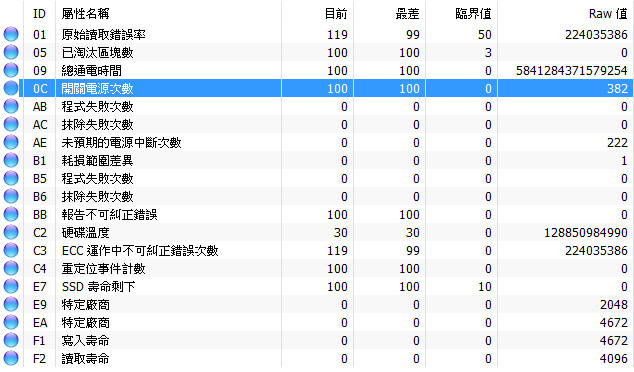Image resolution: width=634 pixels, height=372 pixels.
Task: Select the 已淘汰區塊數 attribute name
Action: click(97, 53)
